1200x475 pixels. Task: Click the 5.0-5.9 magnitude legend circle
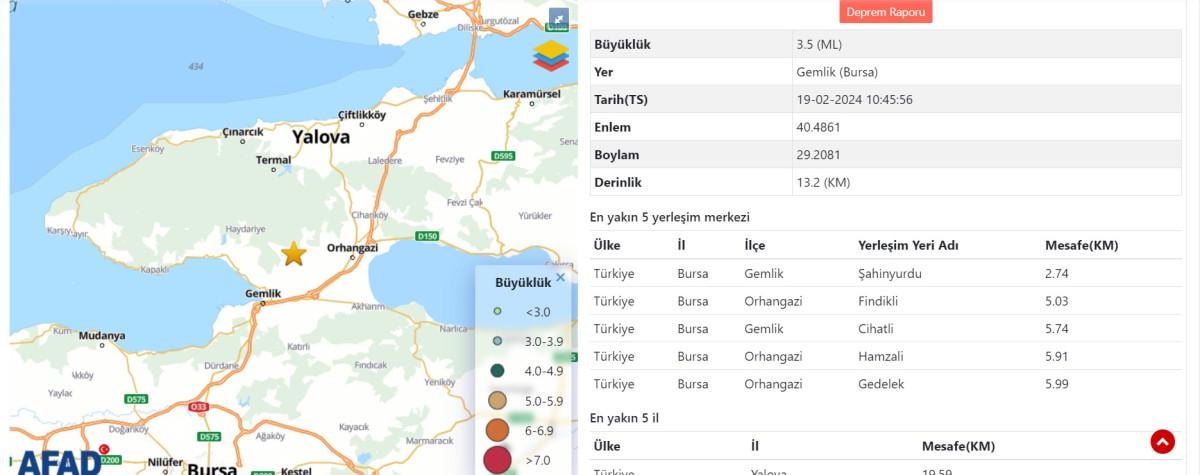(x=497, y=400)
